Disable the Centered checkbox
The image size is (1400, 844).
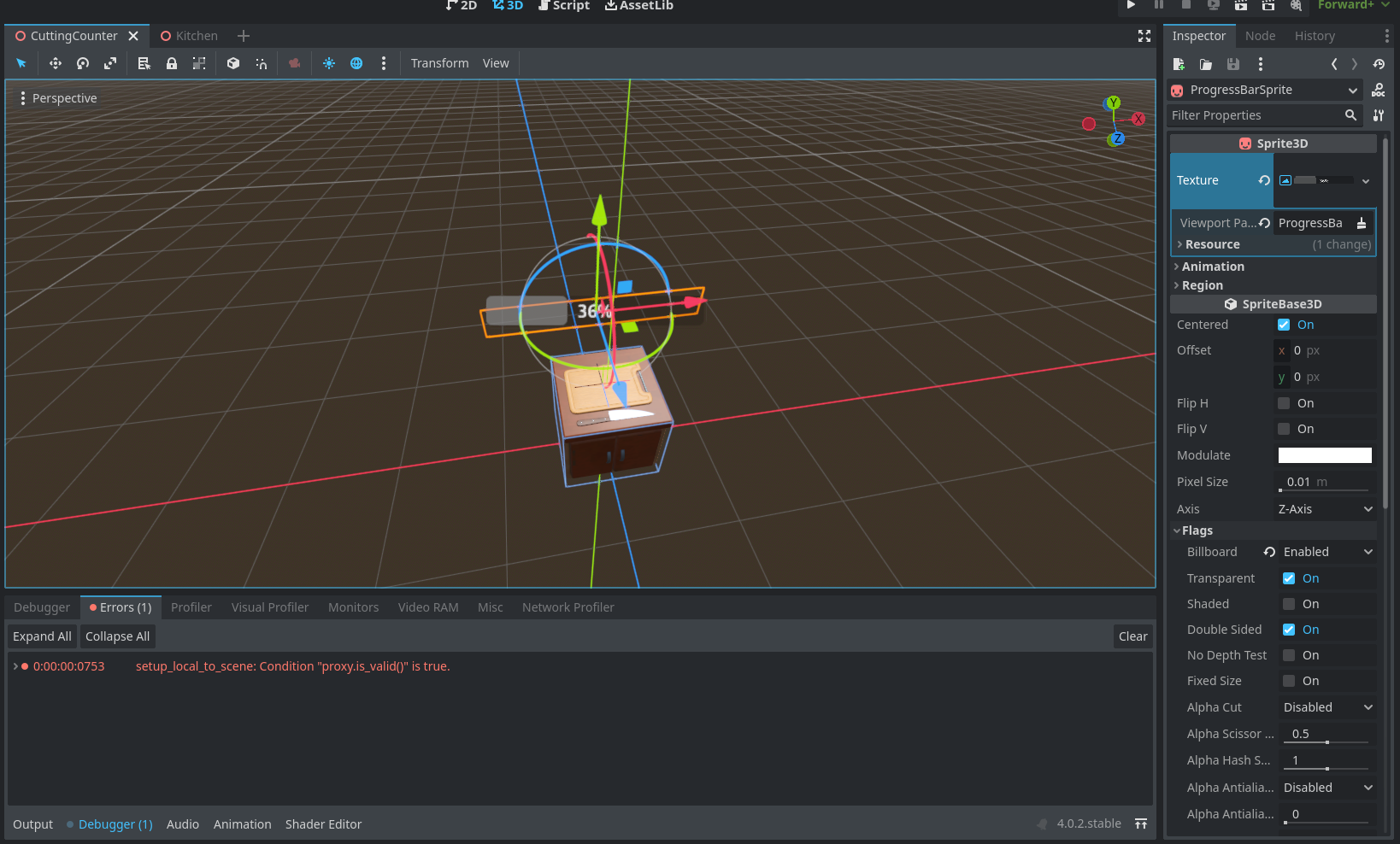1283,325
